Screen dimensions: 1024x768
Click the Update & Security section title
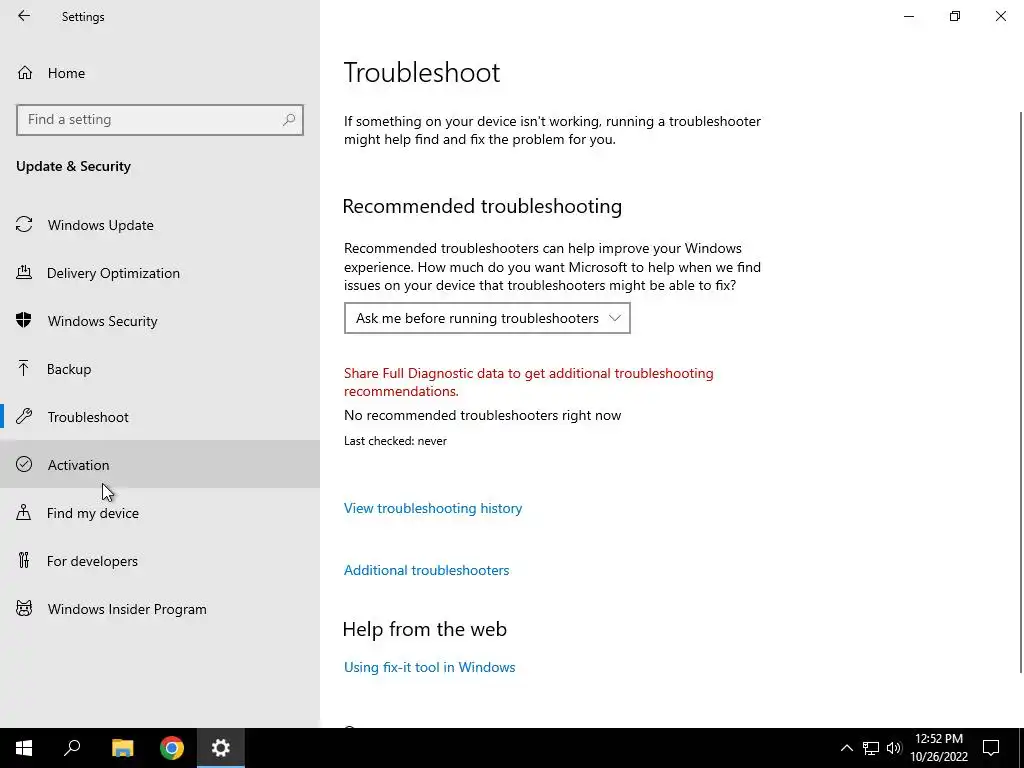click(74, 166)
